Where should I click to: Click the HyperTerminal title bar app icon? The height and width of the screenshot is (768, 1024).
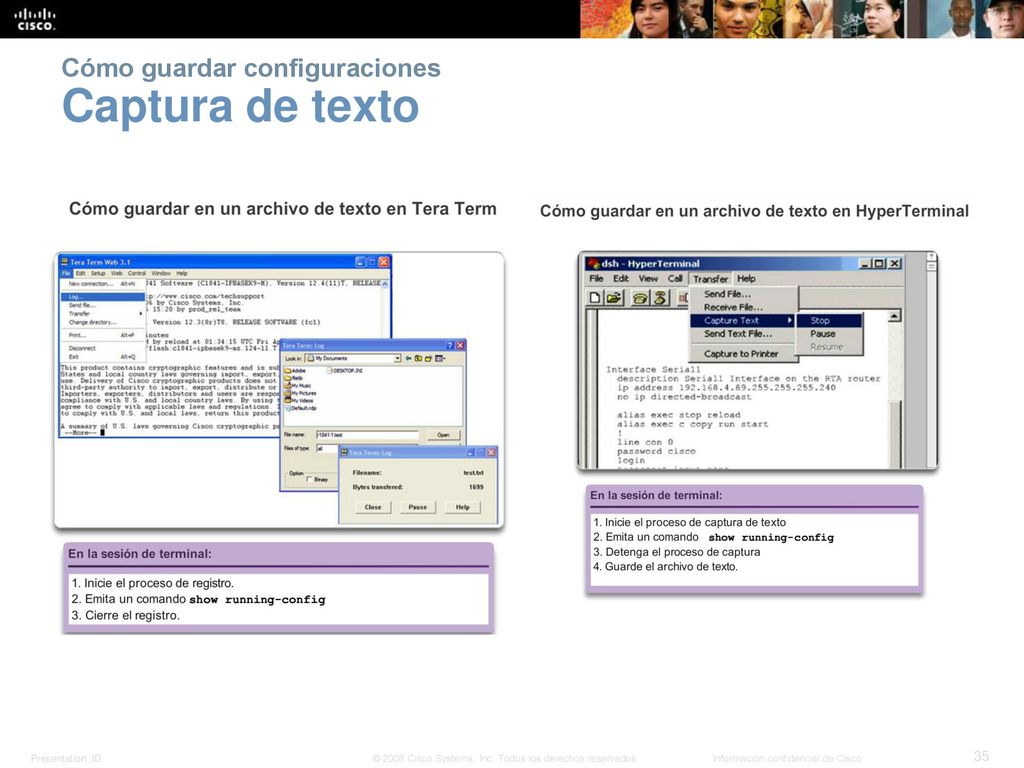[x=593, y=263]
